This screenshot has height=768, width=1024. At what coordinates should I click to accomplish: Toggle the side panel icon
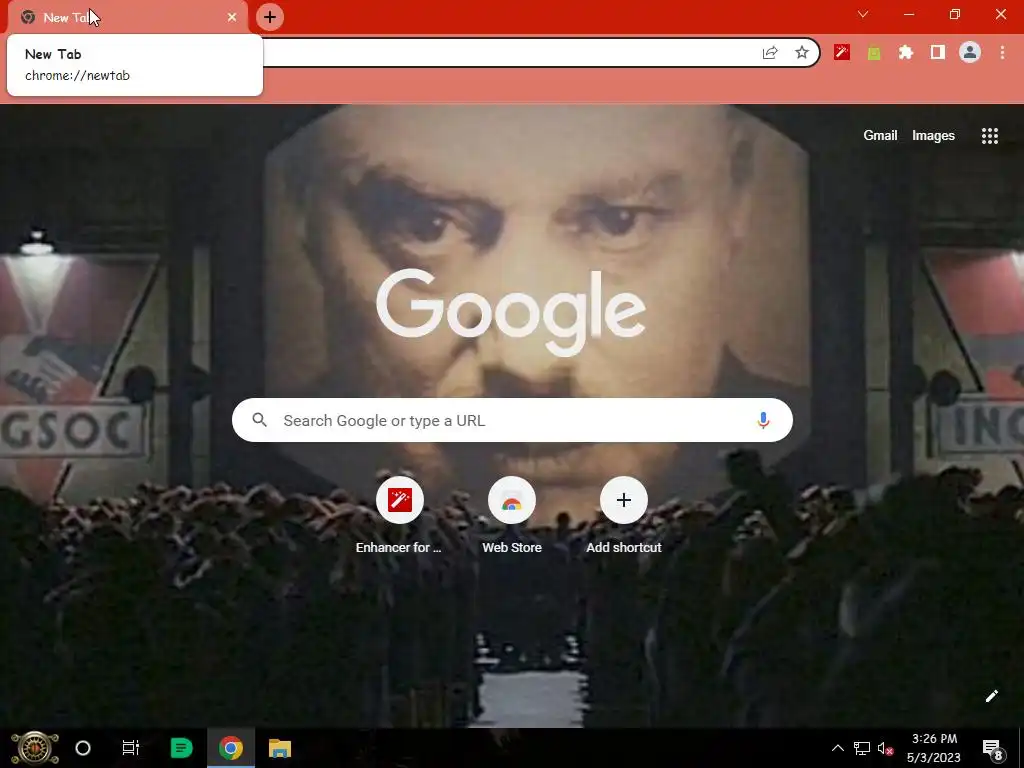[938, 52]
